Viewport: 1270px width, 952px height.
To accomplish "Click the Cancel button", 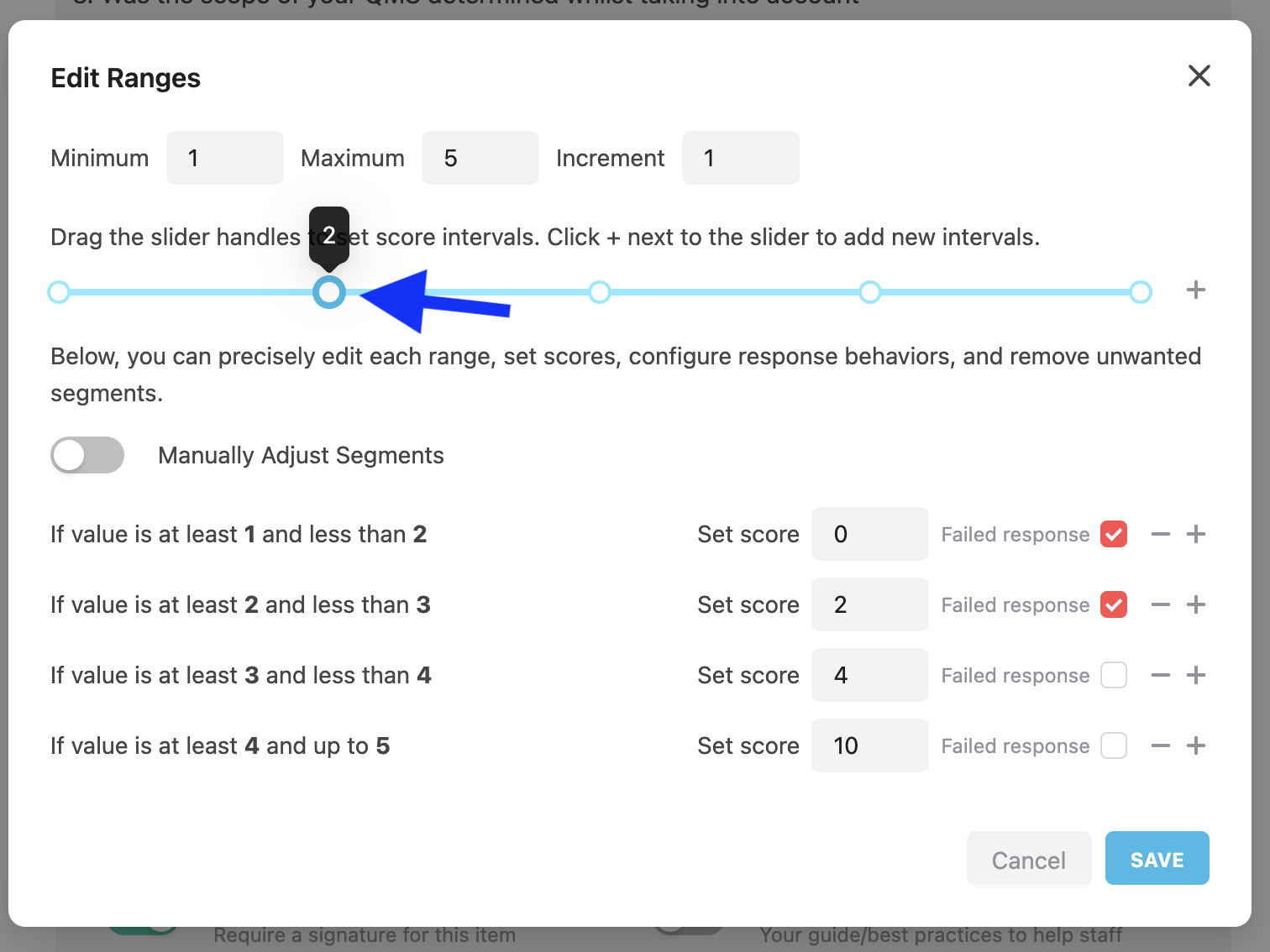I will click(x=1028, y=859).
